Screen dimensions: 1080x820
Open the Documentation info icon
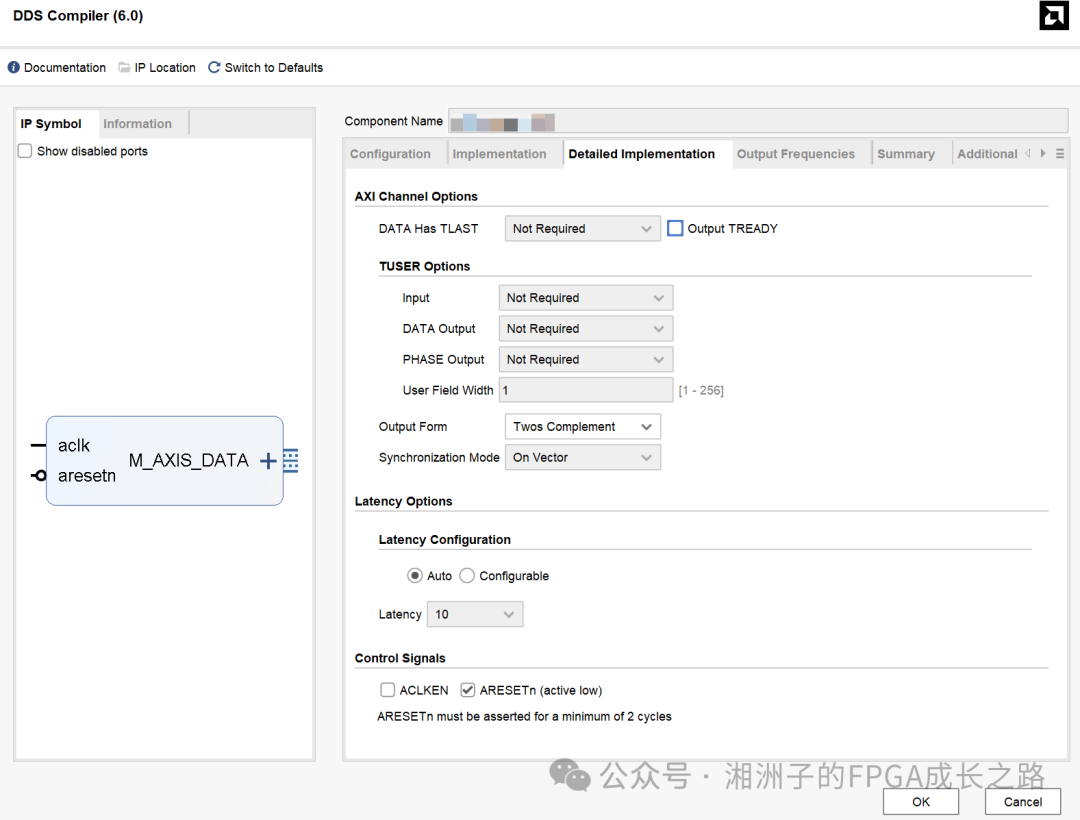13,67
